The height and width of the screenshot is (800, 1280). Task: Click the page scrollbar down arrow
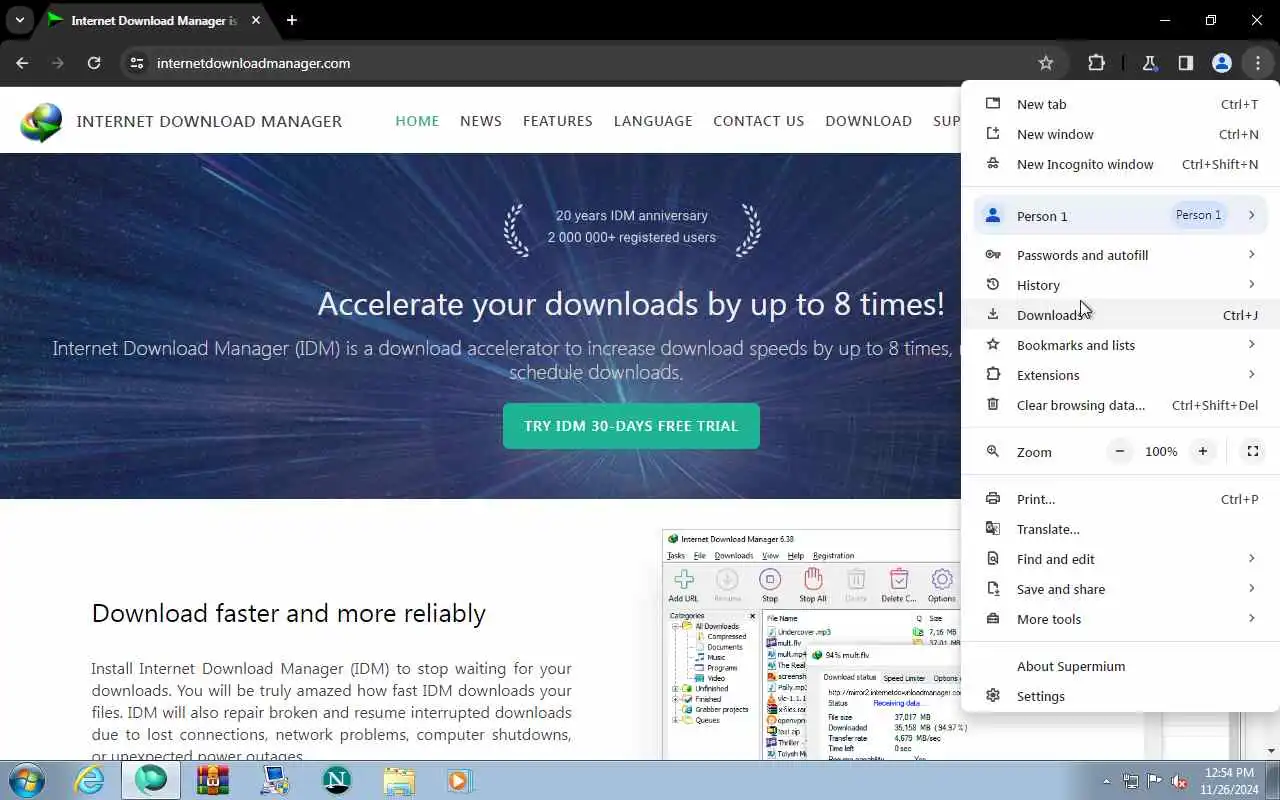click(1271, 750)
